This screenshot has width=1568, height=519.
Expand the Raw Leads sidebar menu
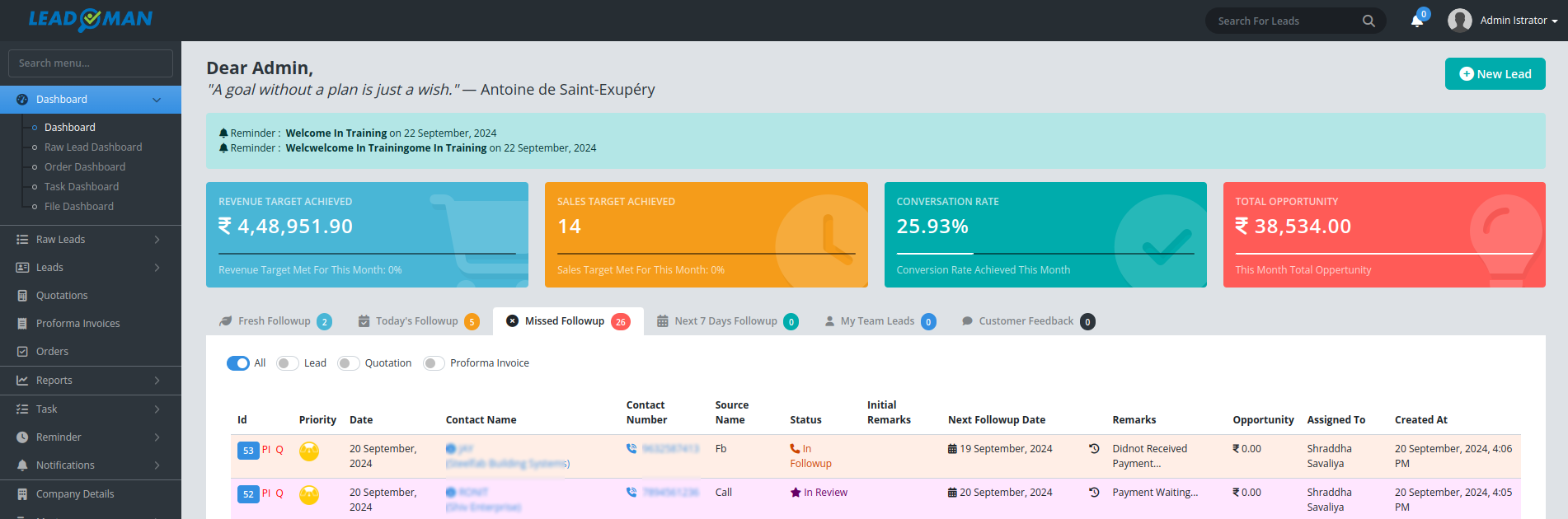(90, 240)
